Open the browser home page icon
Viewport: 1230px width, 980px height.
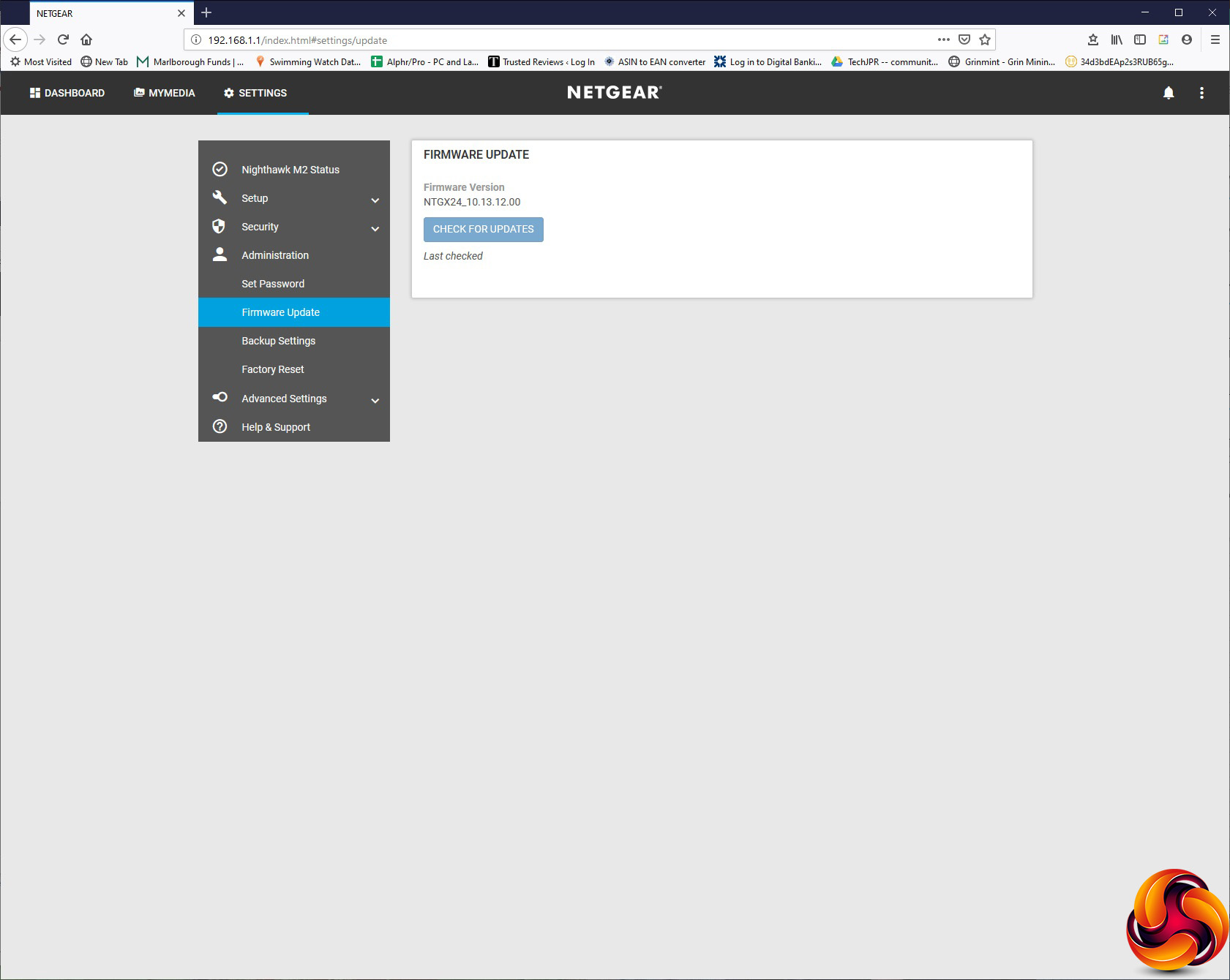coord(86,39)
